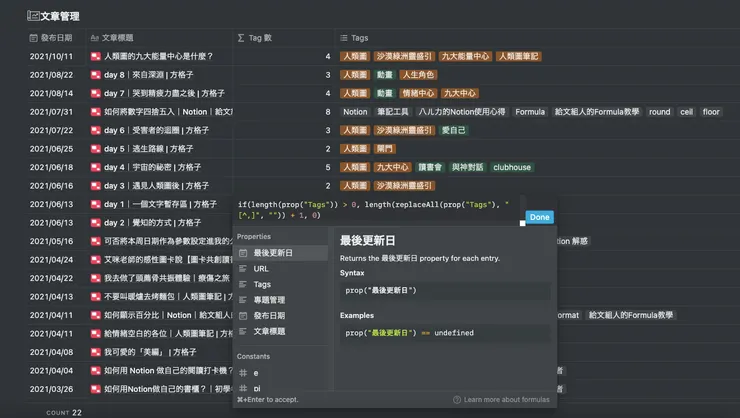Click the 筆記工具 tag
This screenshot has height=418, width=740.
(x=393, y=112)
